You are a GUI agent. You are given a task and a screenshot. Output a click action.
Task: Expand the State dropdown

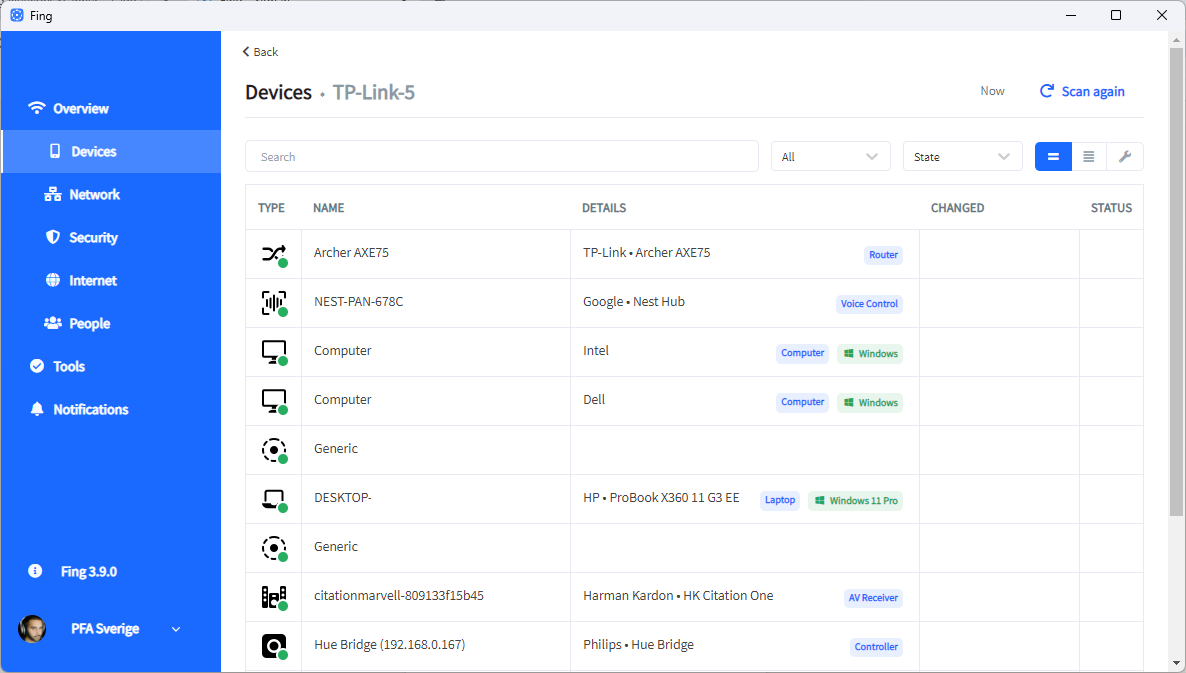[962, 156]
